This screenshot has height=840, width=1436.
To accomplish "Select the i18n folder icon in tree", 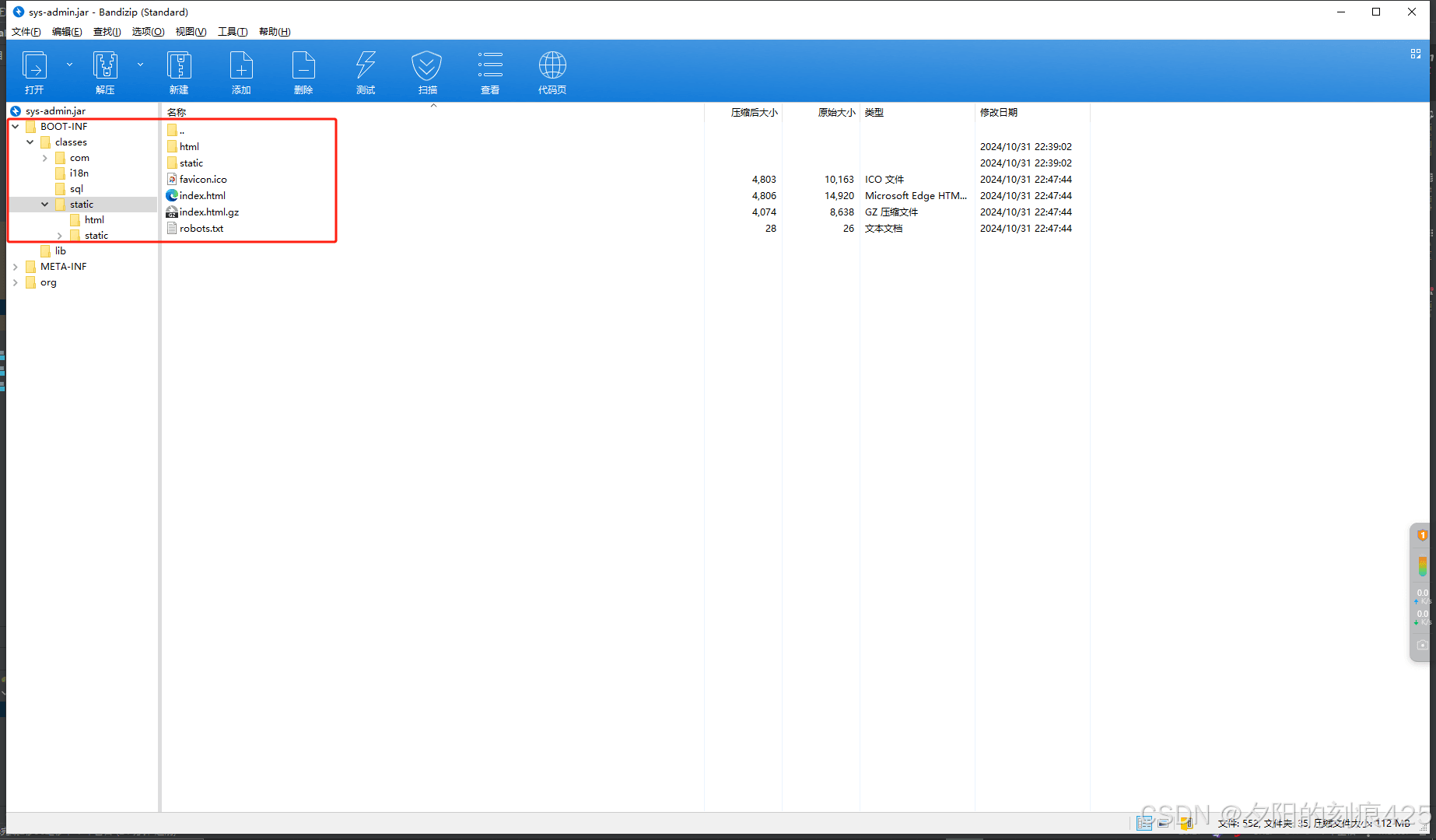I will tap(60, 173).
